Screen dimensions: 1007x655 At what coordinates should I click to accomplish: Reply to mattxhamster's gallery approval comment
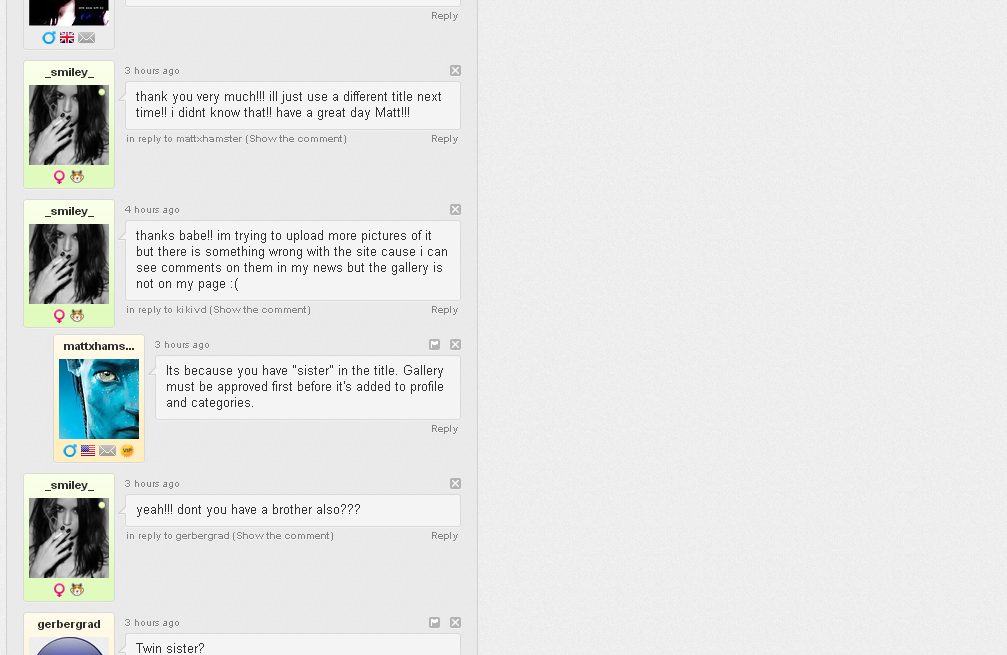coord(444,429)
